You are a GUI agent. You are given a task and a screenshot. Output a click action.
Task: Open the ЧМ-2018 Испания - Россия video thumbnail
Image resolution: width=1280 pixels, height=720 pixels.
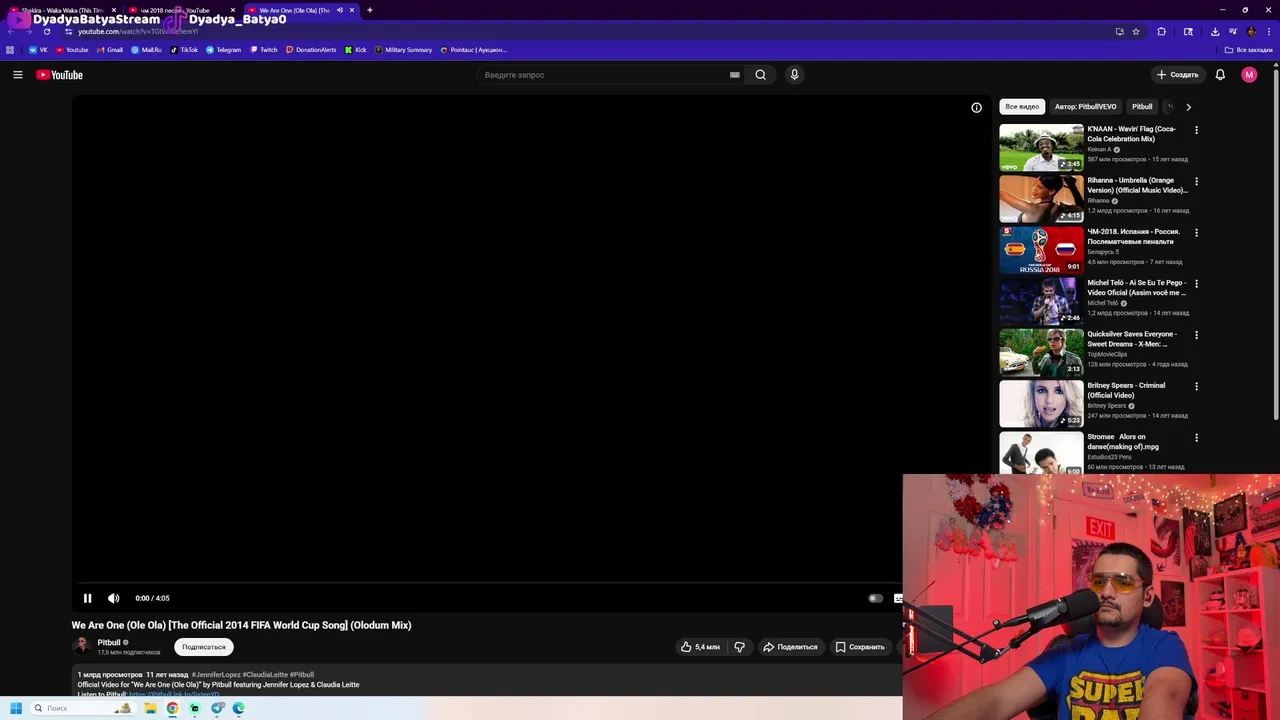tap(1041, 250)
